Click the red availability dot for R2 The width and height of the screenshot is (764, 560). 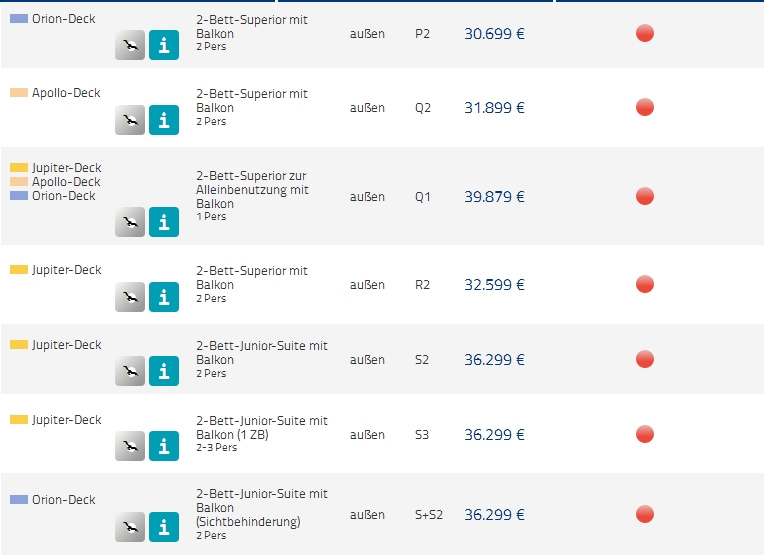[x=645, y=285]
